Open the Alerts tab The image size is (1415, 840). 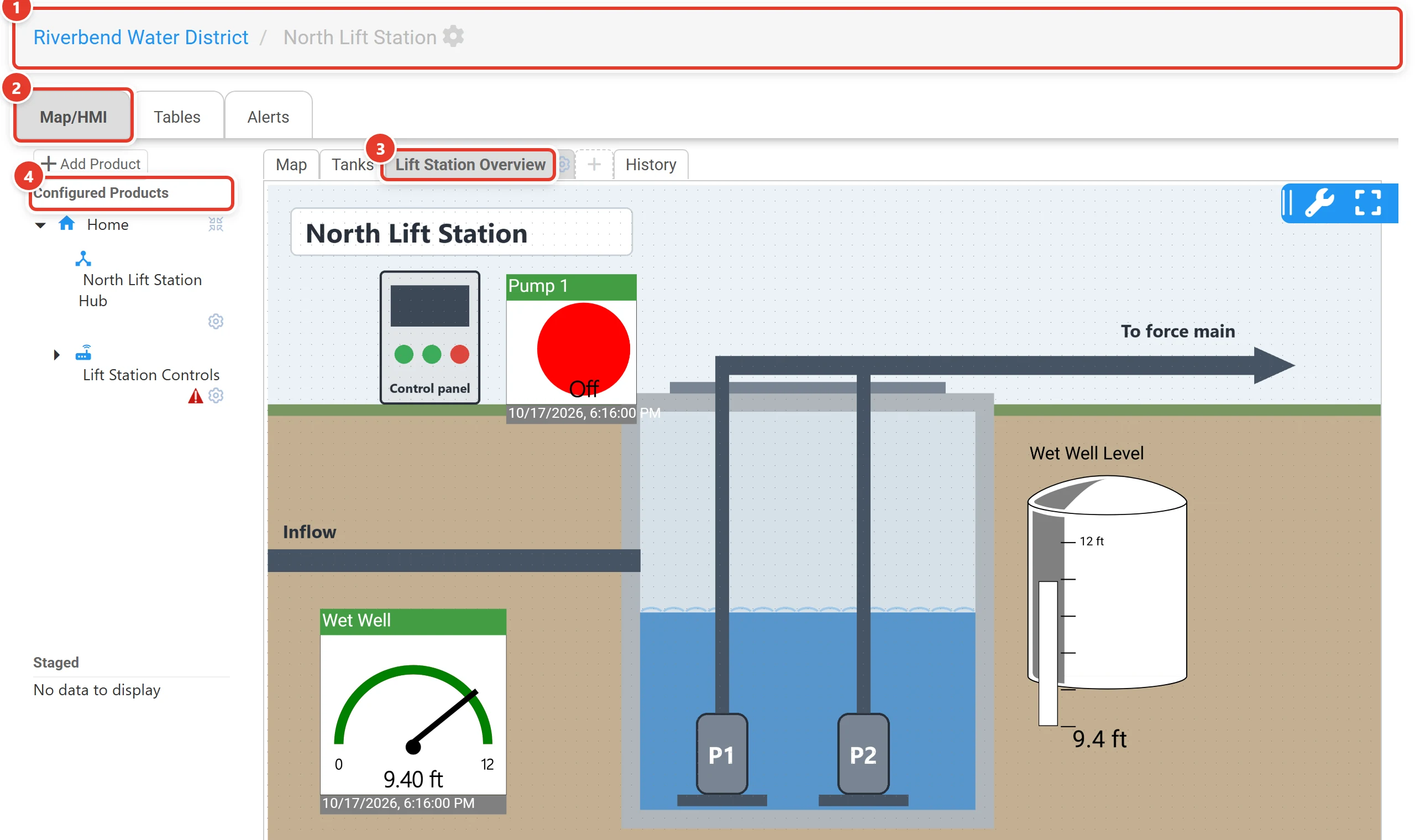[x=268, y=117]
